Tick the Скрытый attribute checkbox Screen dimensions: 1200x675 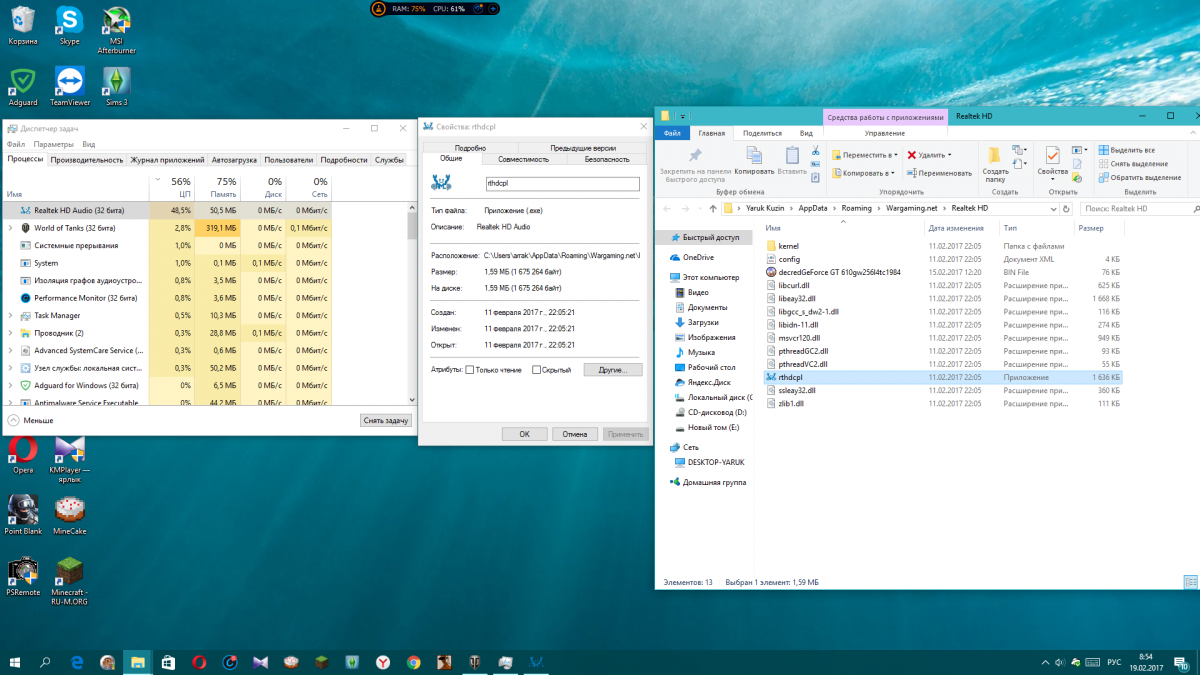[x=535, y=370]
